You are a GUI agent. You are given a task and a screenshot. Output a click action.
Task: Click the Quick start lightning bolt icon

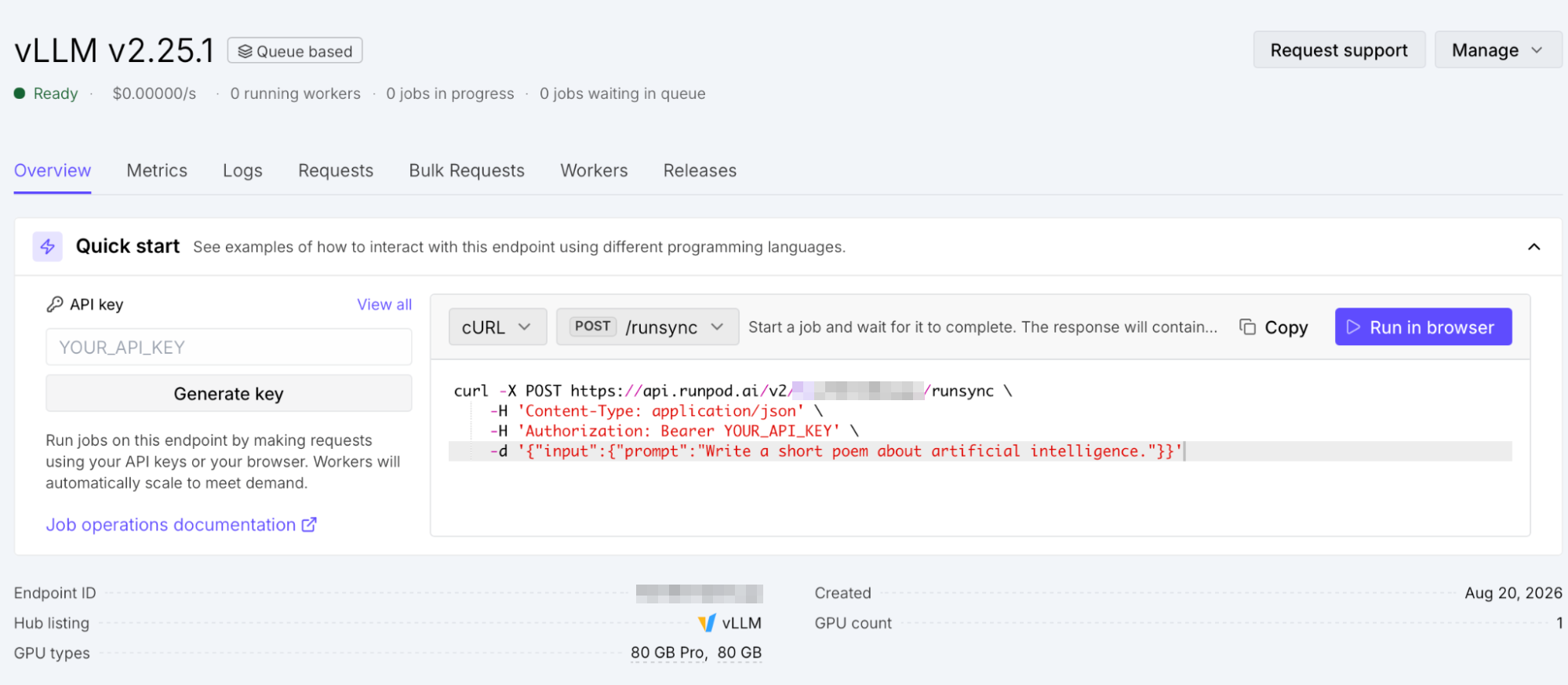48,246
